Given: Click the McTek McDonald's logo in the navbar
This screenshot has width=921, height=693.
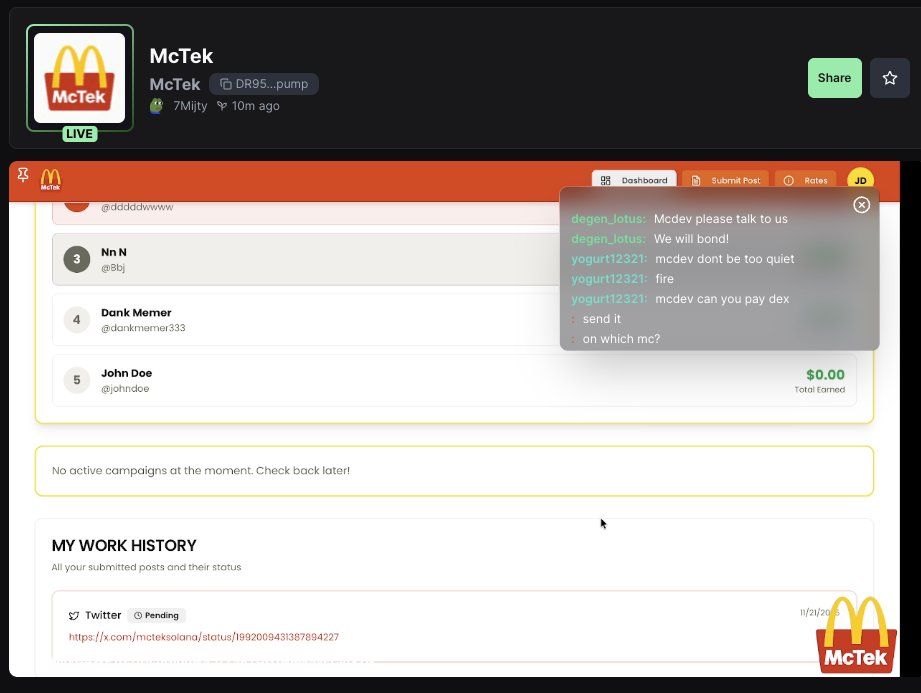Looking at the screenshot, I should pos(48,178).
